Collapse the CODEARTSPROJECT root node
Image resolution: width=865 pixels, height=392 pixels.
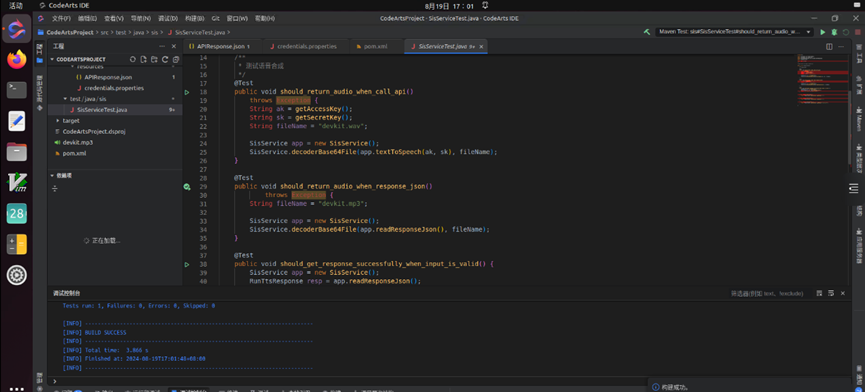point(52,59)
